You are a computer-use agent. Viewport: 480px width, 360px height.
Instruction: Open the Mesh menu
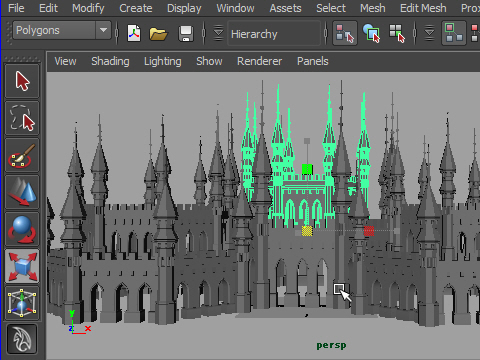coord(373,8)
